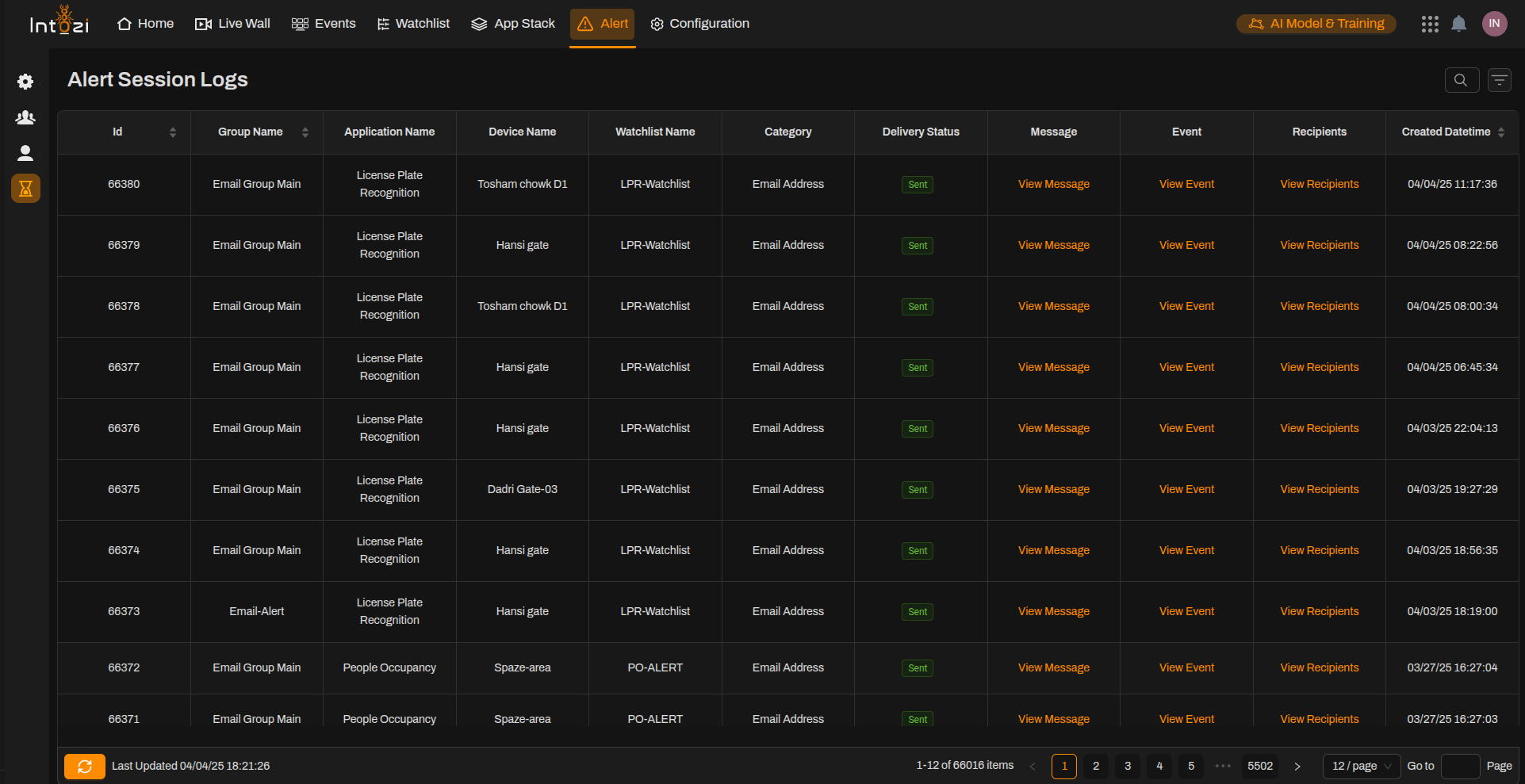1525x784 pixels.
Task: Sort by the Created Datetime column
Action: [x=1500, y=132]
